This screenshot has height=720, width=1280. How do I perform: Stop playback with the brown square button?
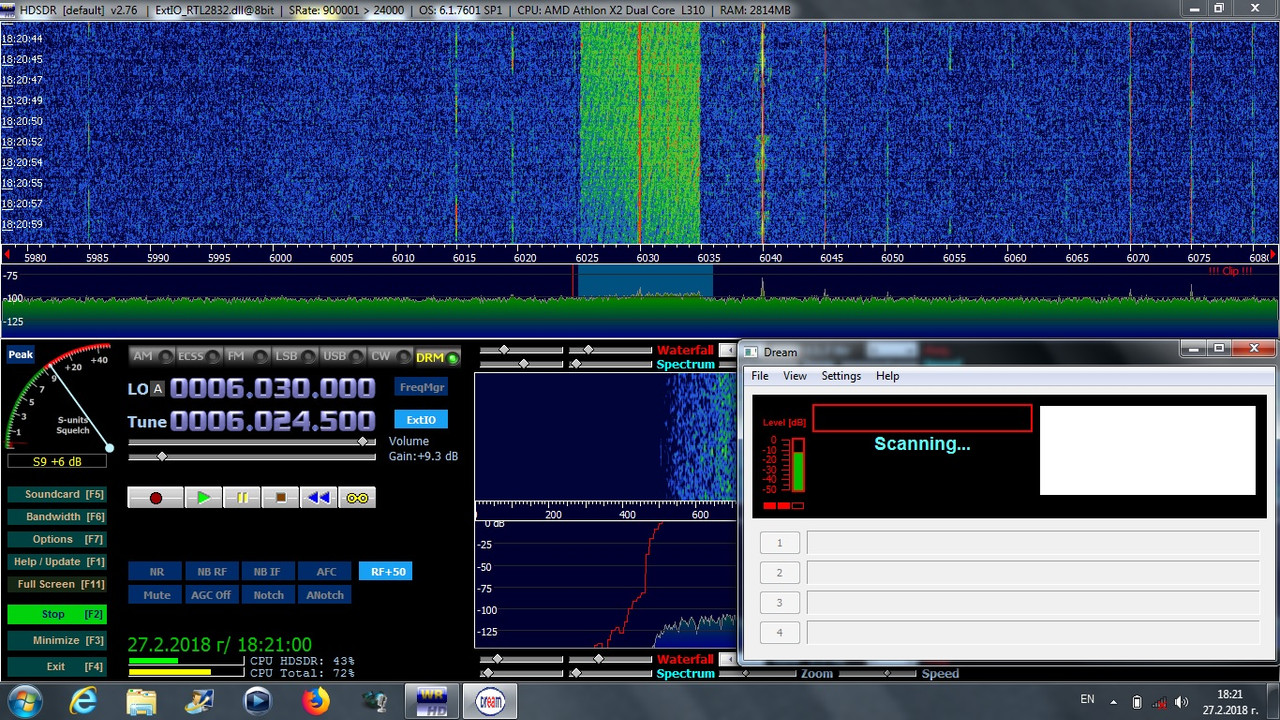click(281, 497)
